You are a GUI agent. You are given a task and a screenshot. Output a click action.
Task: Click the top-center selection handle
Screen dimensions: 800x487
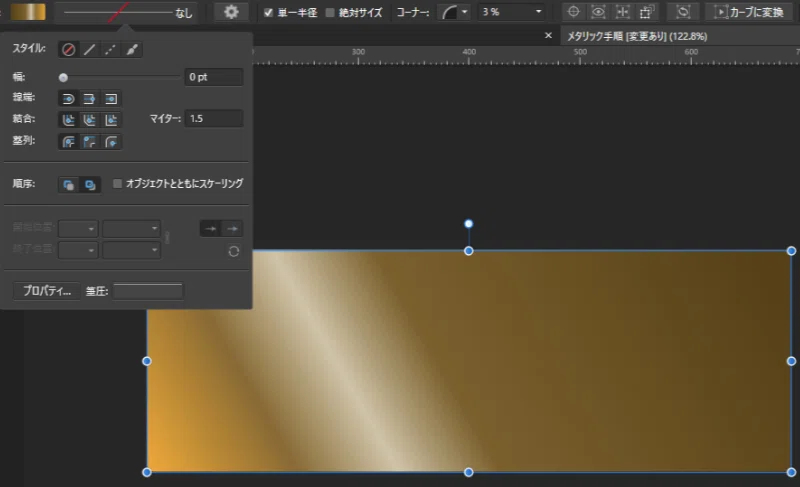tap(468, 251)
